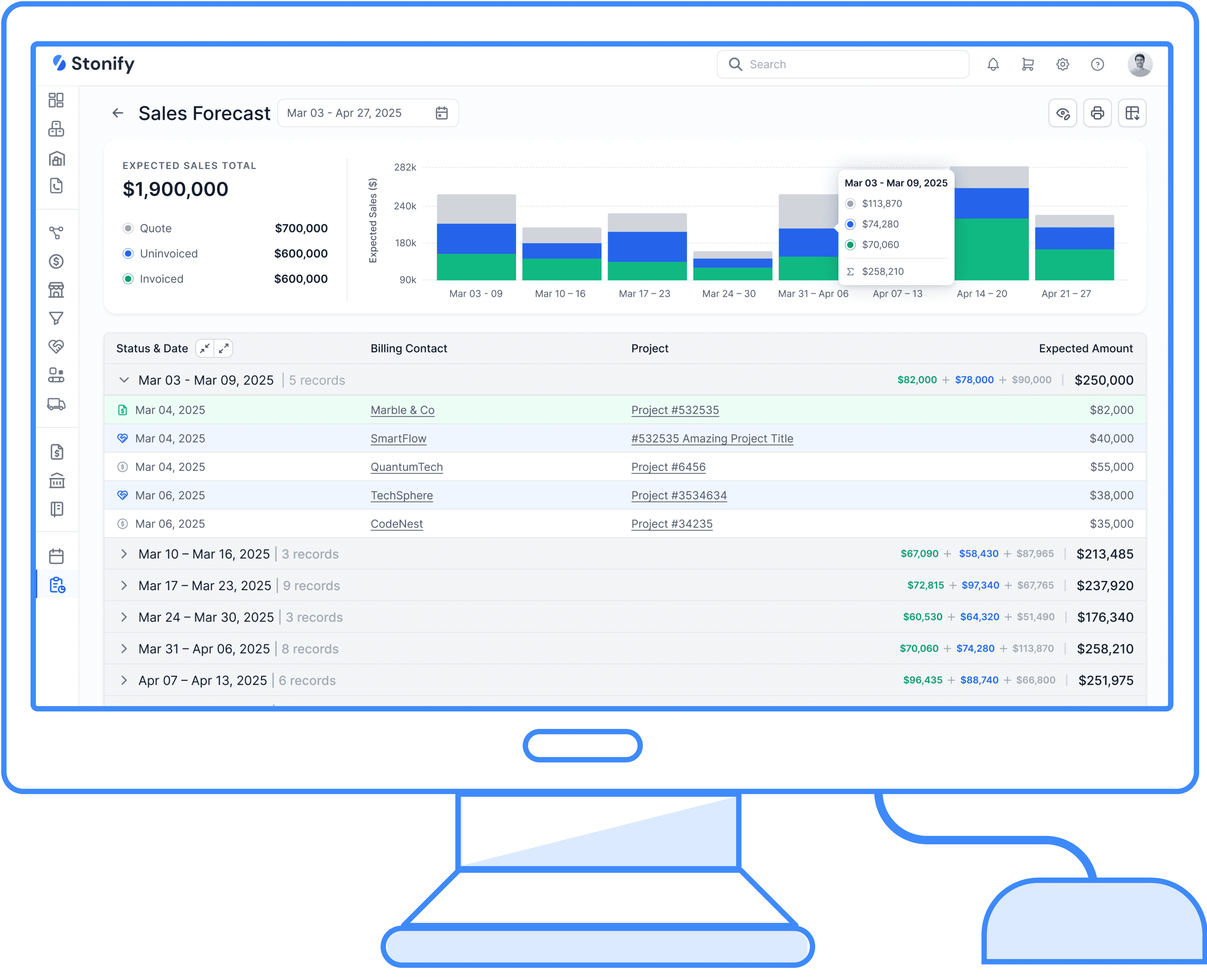Toggle the Uninvoiced legend radio
Screen dimensions: 1207x980
coord(128,253)
